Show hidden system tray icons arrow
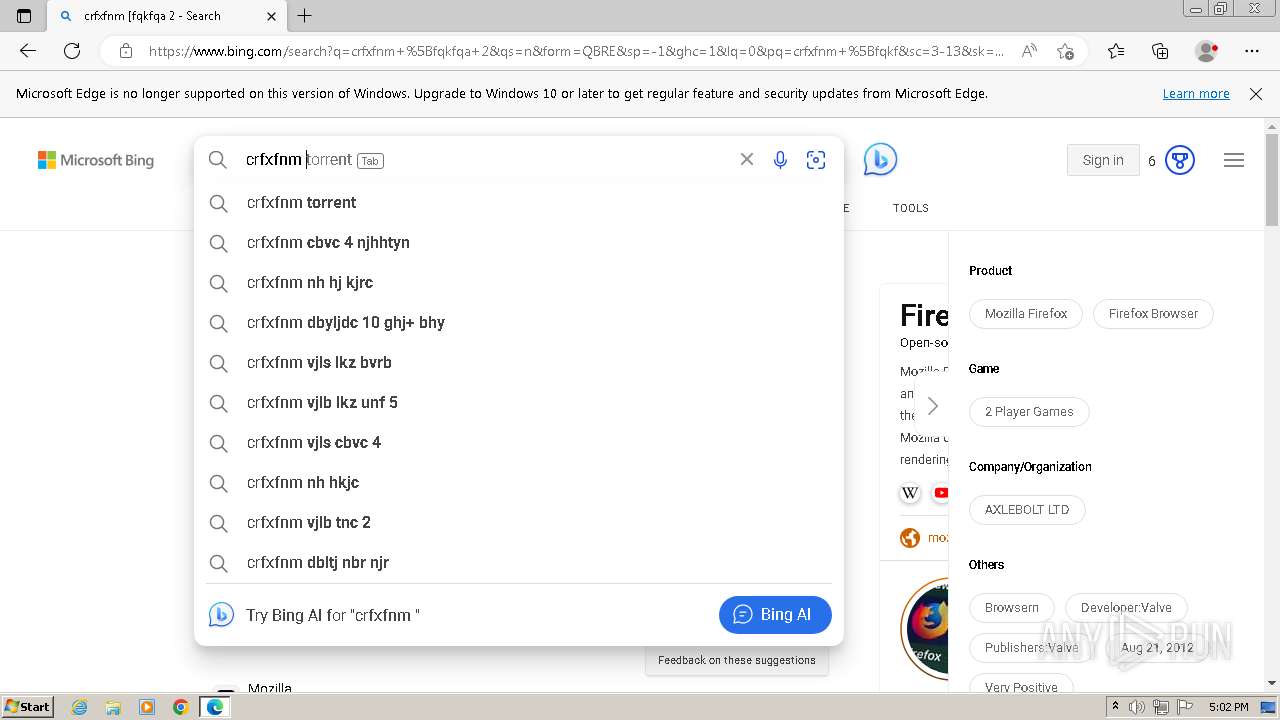Image resolution: width=1280 pixels, height=720 pixels. pyautogui.click(x=1115, y=707)
